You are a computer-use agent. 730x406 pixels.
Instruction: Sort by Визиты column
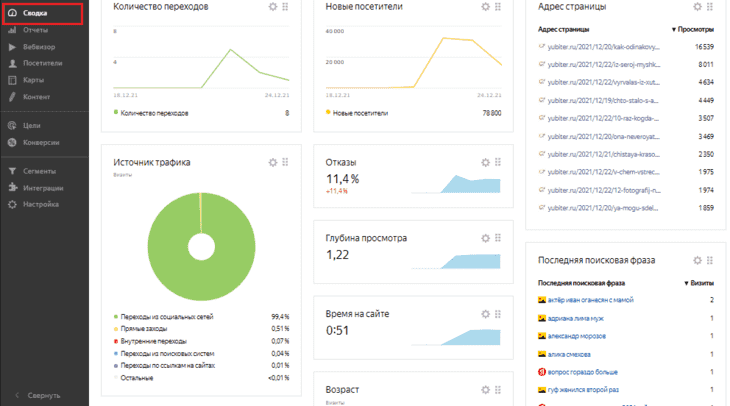pos(699,283)
